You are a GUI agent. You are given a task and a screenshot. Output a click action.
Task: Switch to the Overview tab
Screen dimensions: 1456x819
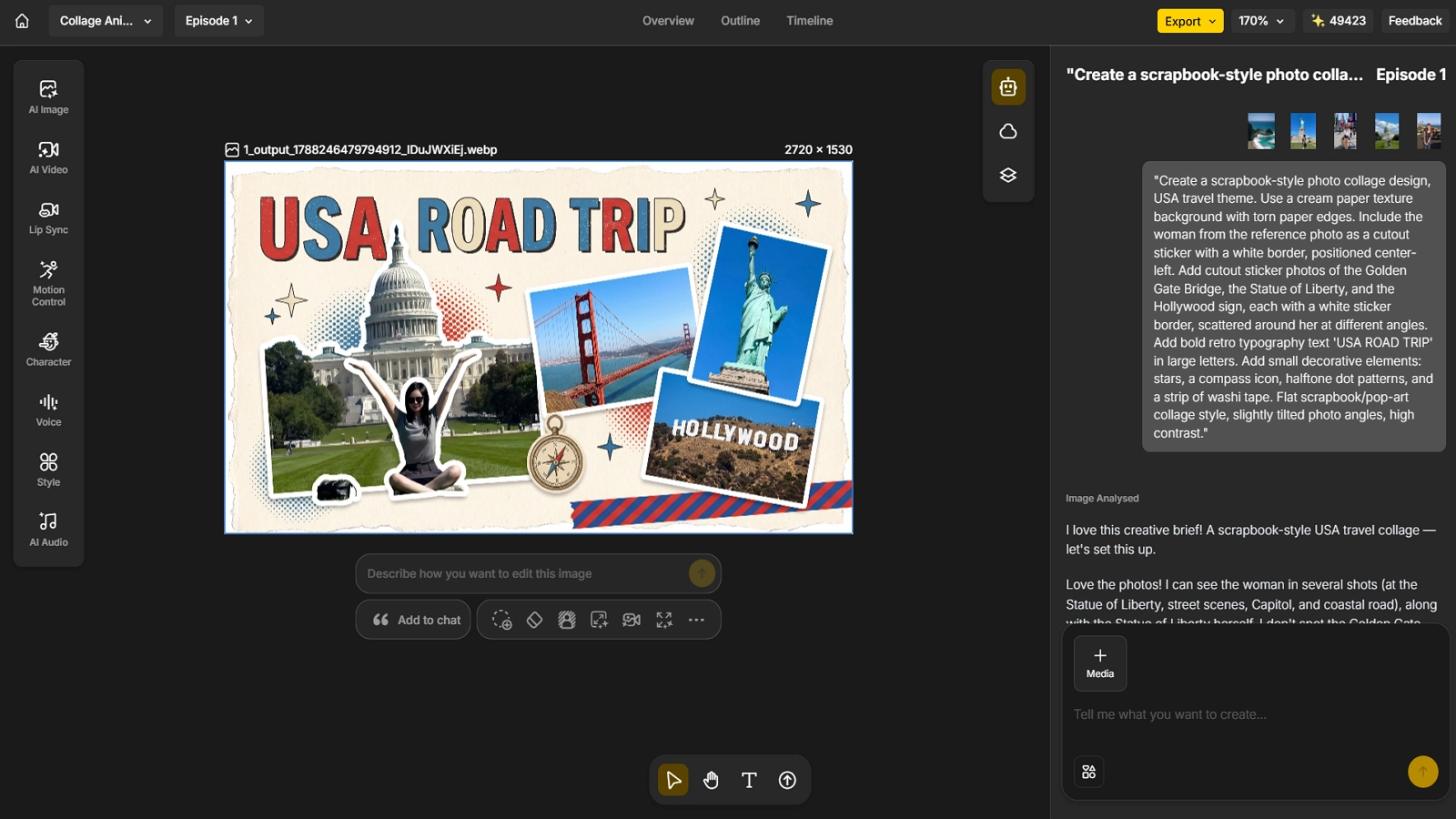pos(668,21)
